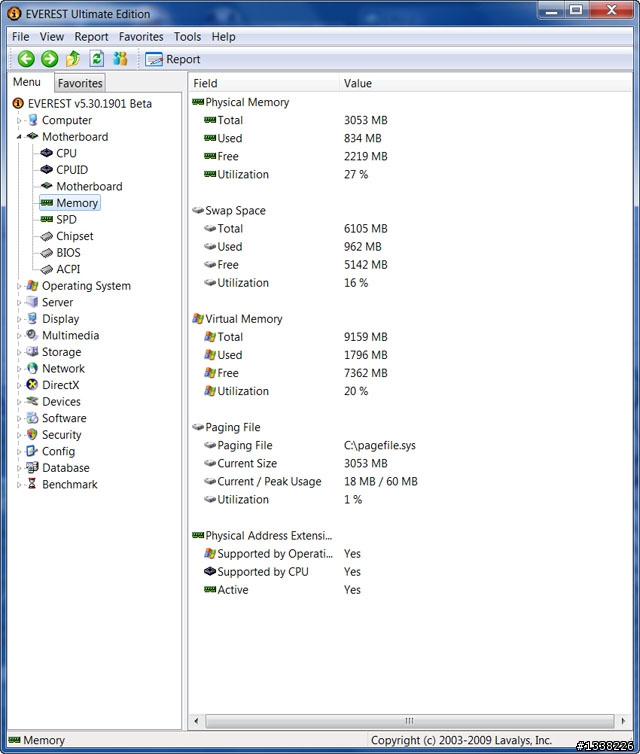Click the Current / Peak Usage row
The image size is (640, 754).
pos(410,481)
